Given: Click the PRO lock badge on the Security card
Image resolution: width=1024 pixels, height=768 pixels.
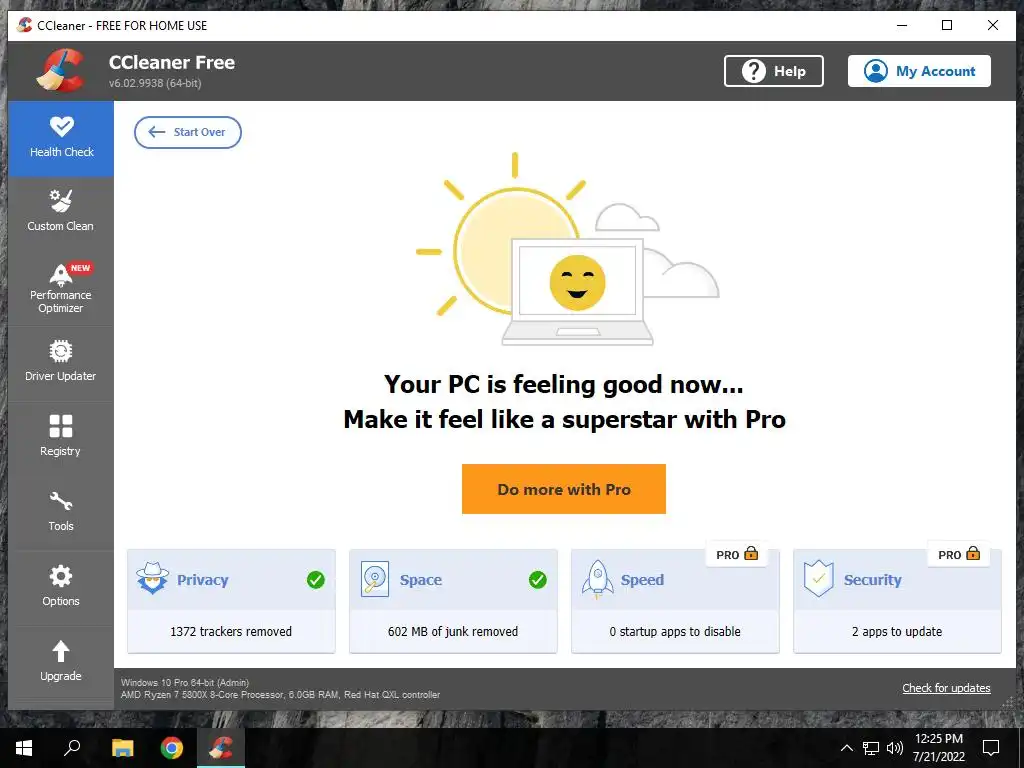Looking at the screenshot, I should coord(959,554).
